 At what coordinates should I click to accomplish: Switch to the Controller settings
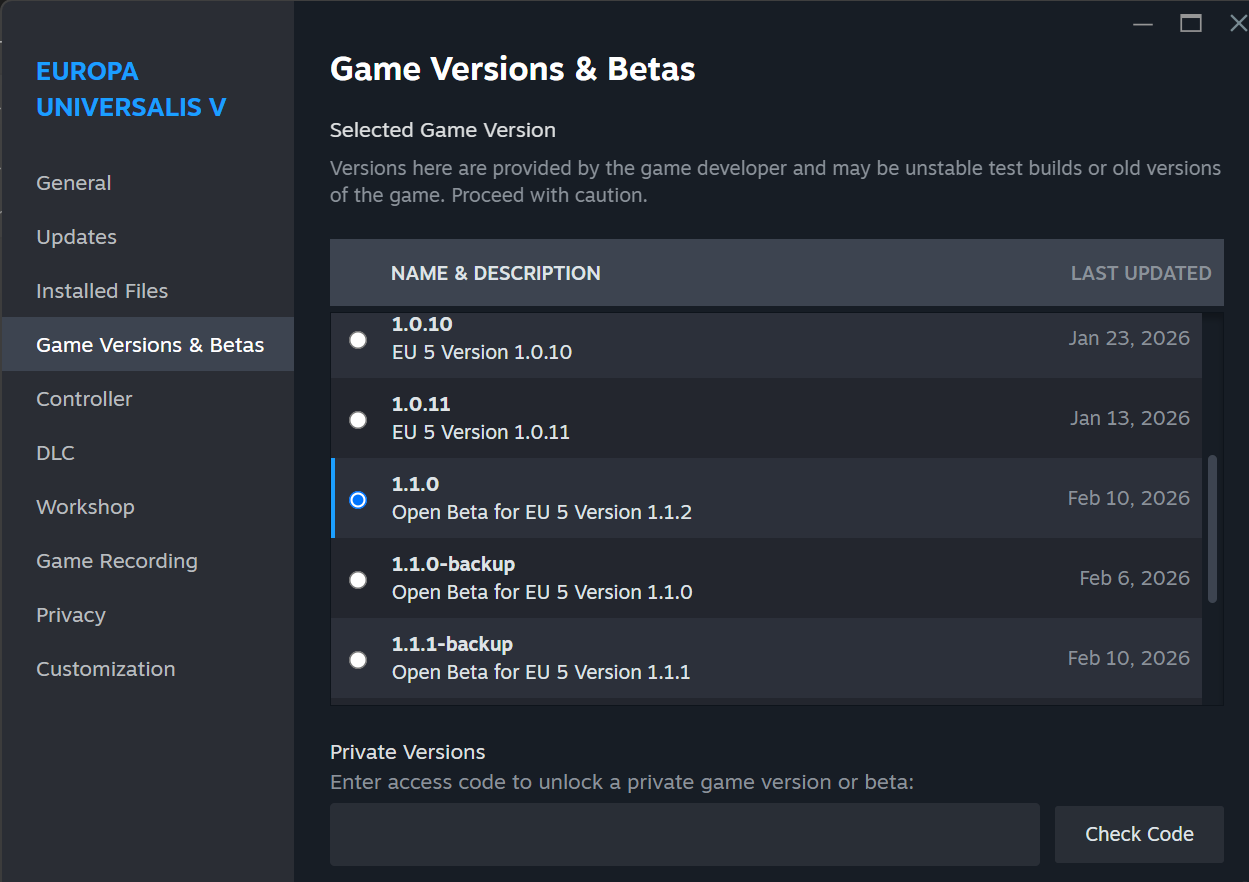84,399
